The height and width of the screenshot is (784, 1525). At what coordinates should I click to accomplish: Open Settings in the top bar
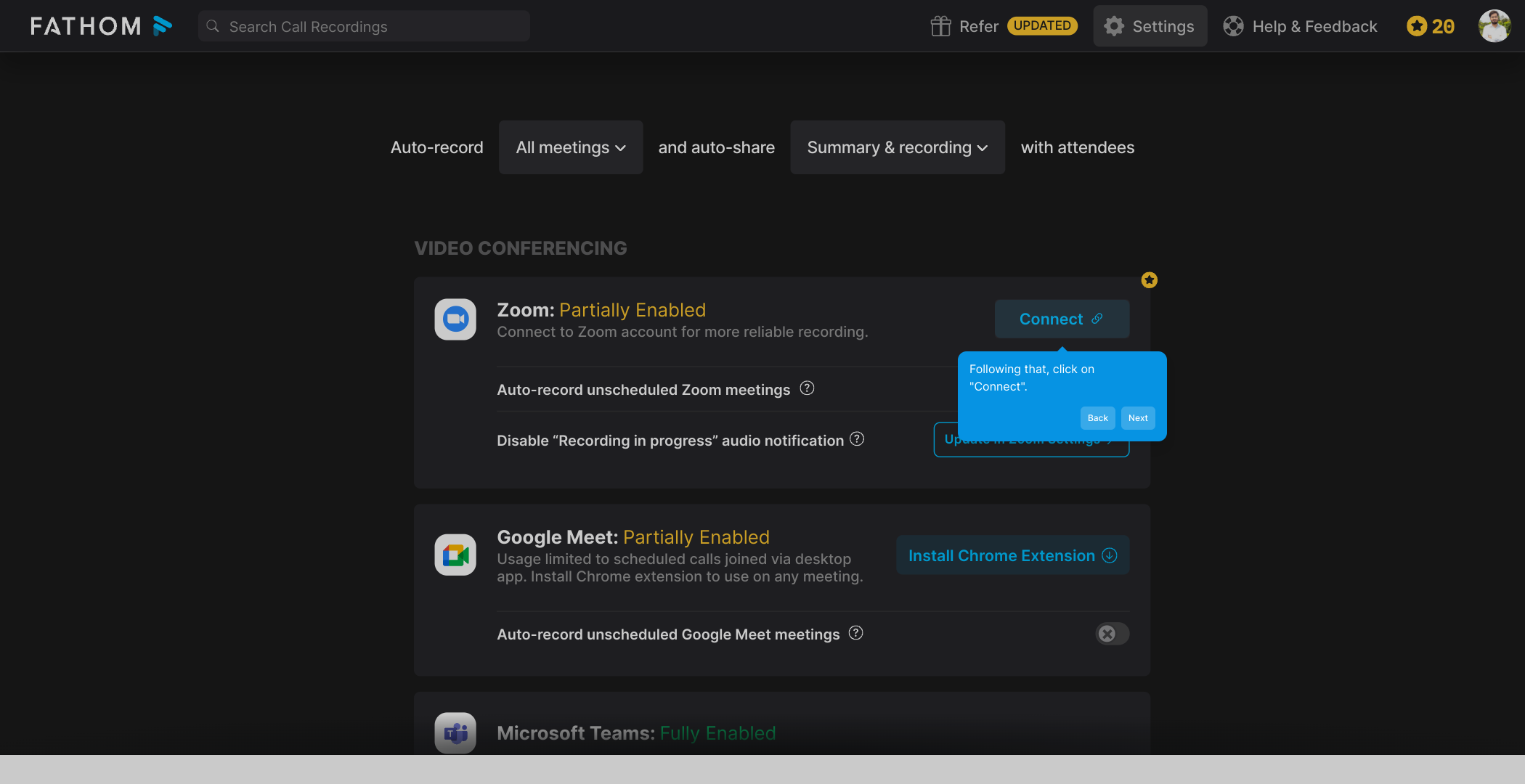(1150, 26)
